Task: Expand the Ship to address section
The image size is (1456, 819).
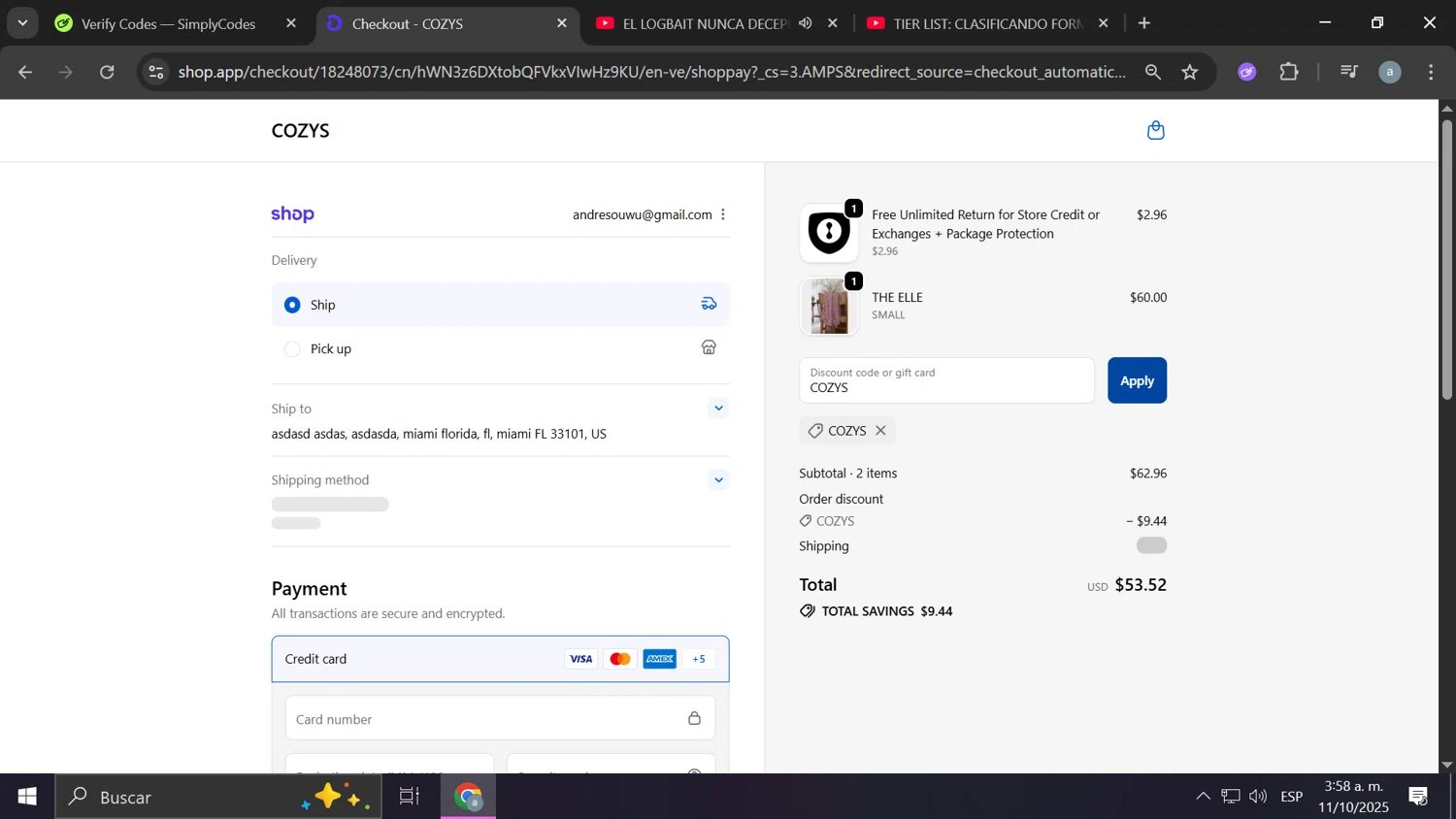Action: point(718,408)
